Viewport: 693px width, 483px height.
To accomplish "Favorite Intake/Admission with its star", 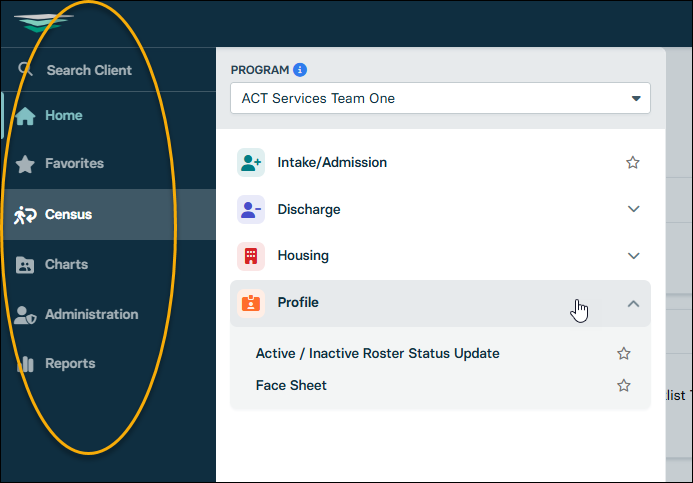I will click(632, 162).
